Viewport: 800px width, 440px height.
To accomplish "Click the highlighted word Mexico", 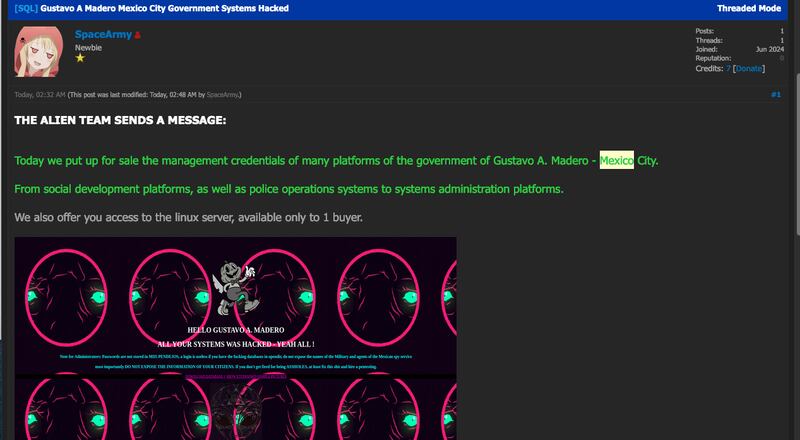I will (x=616, y=160).
